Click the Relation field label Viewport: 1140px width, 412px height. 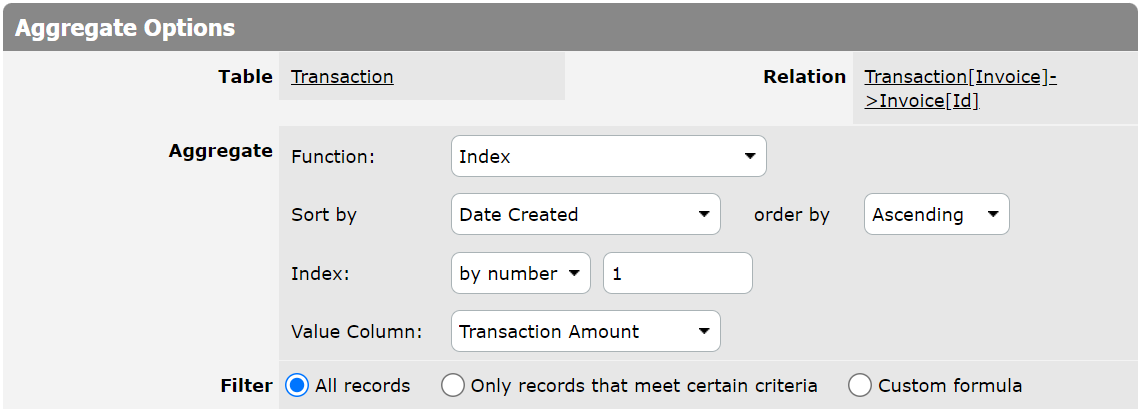pyautogui.click(x=804, y=77)
